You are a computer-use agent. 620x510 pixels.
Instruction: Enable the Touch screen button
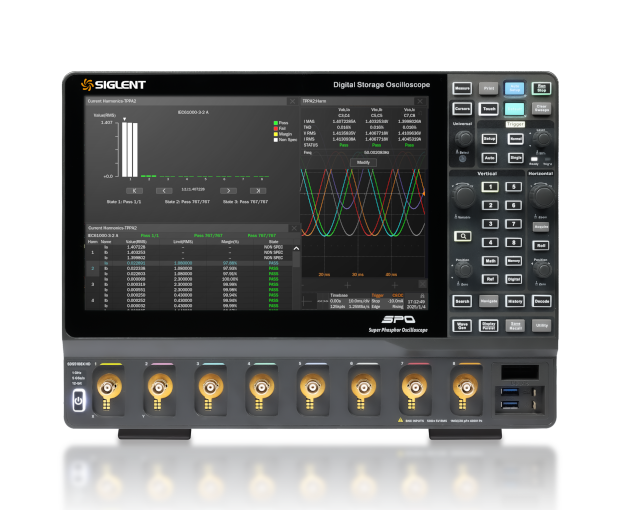pyautogui.click(x=489, y=108)
